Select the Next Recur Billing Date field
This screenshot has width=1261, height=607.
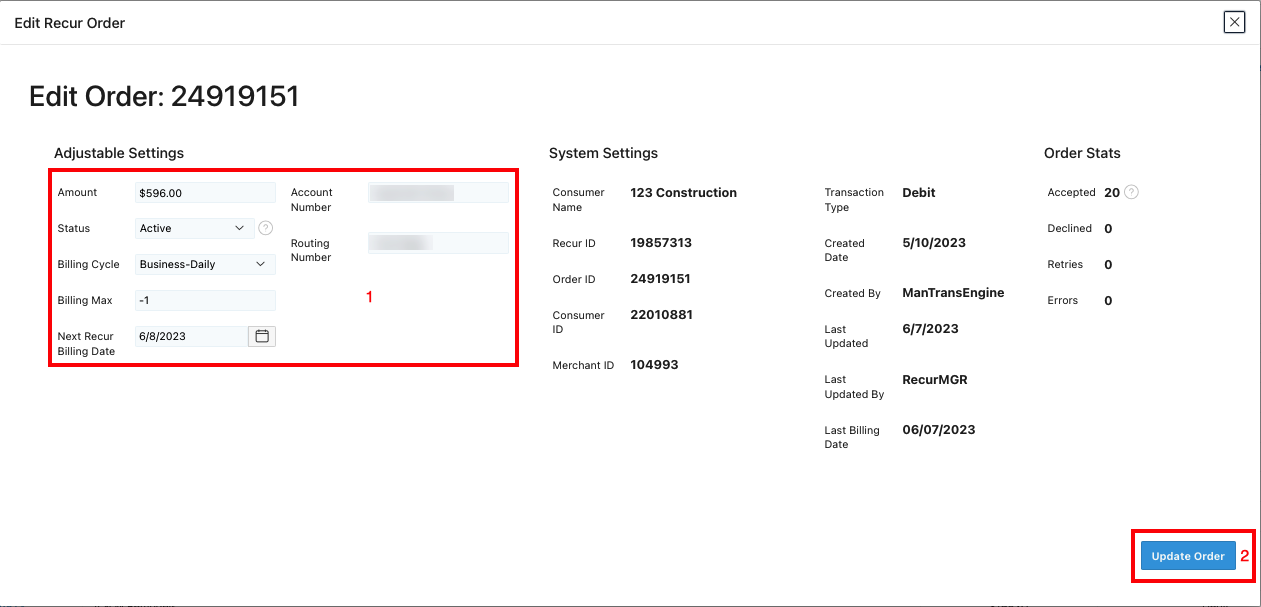[x=190, y=336]
